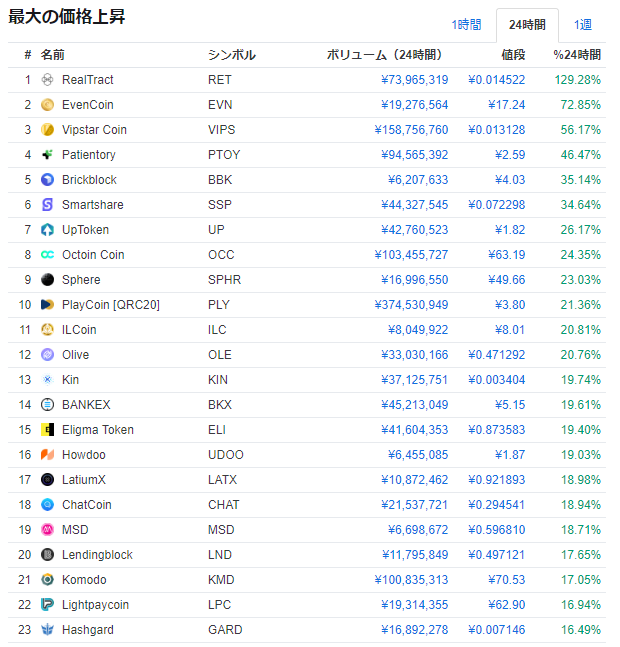This screenshot has height=647, width=620.
Task: Switch to the 1週 tab
Action: point(582,24)
